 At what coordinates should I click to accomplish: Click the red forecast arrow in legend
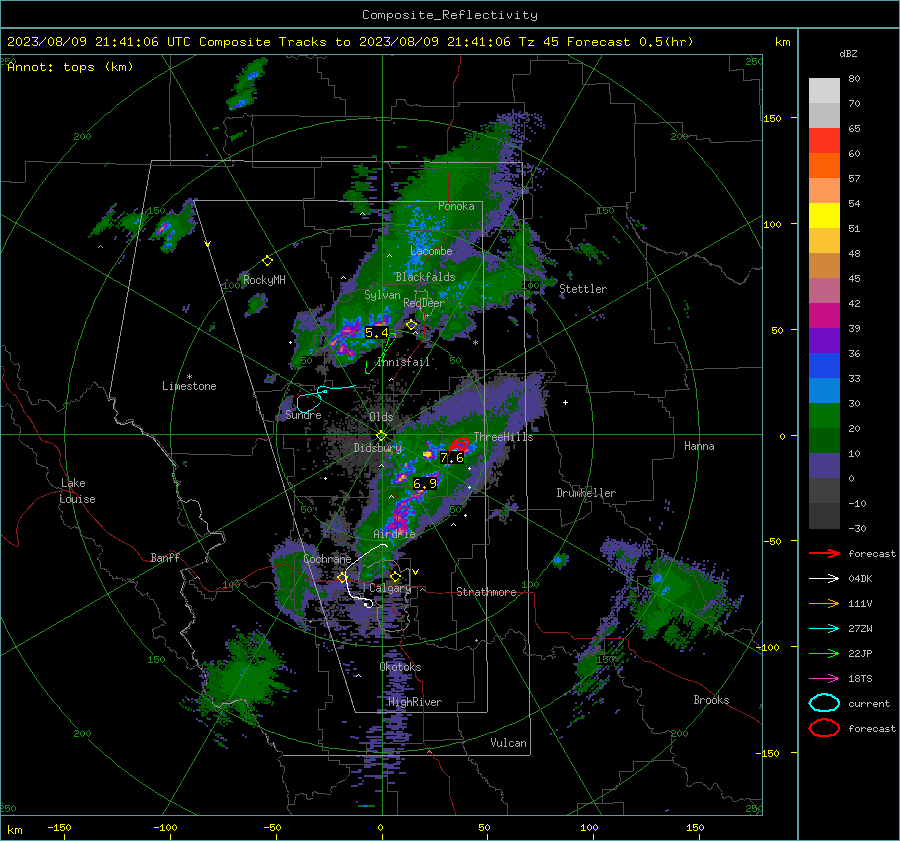point(824,553)
